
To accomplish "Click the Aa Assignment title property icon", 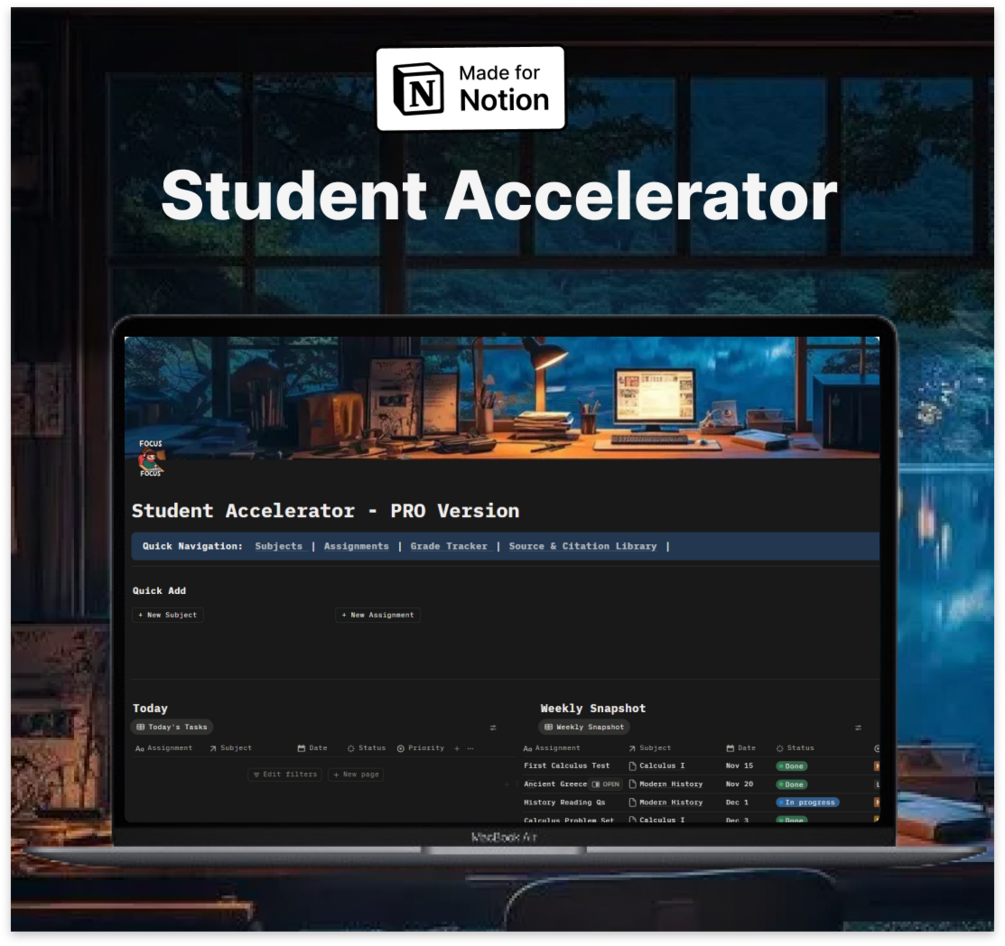I will 139,748.
